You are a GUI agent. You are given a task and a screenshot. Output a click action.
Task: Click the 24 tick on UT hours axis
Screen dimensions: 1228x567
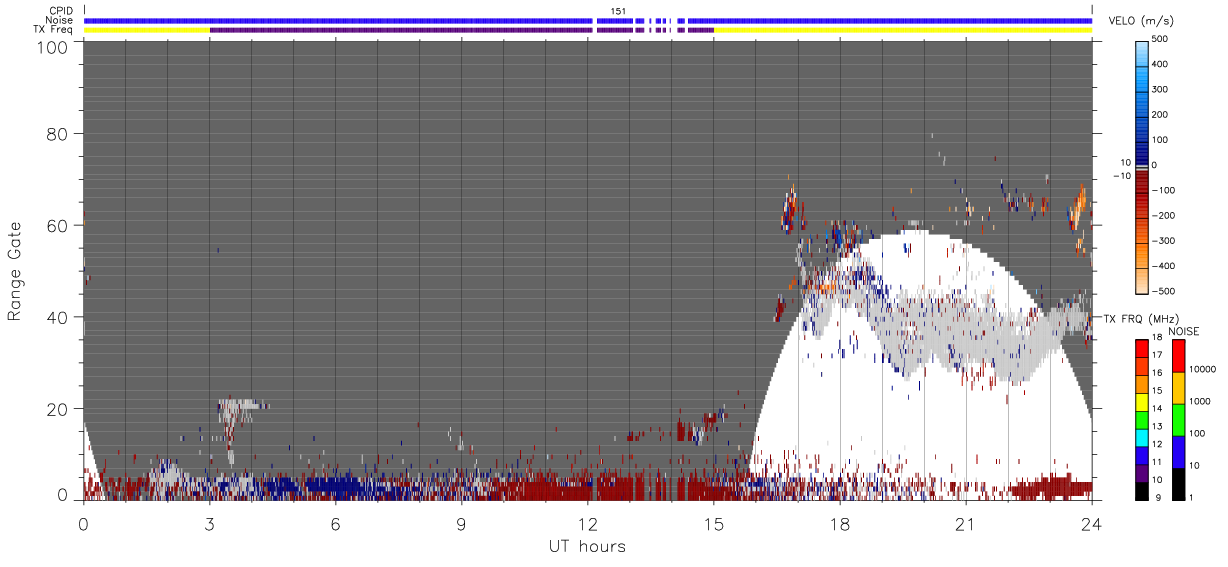[1092, 524]
